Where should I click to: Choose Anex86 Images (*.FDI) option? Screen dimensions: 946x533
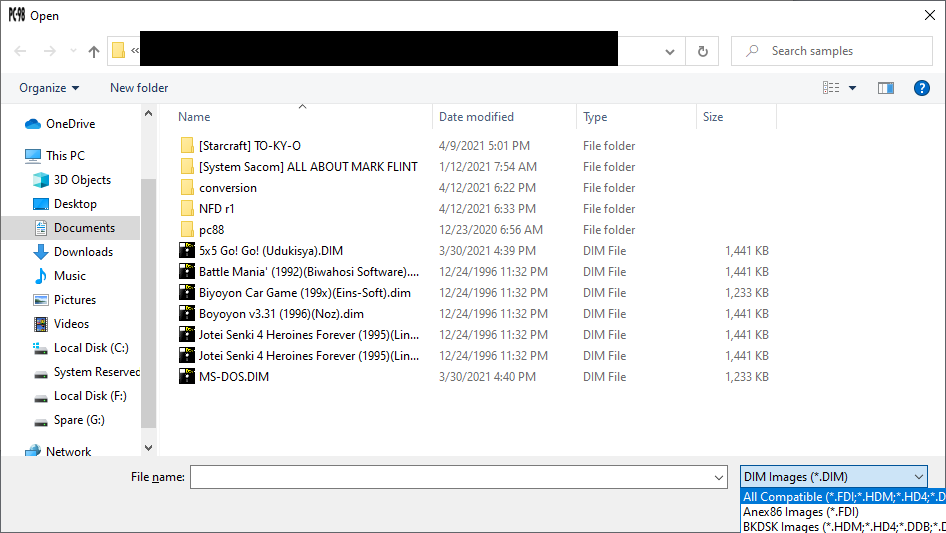coord(843,512)
